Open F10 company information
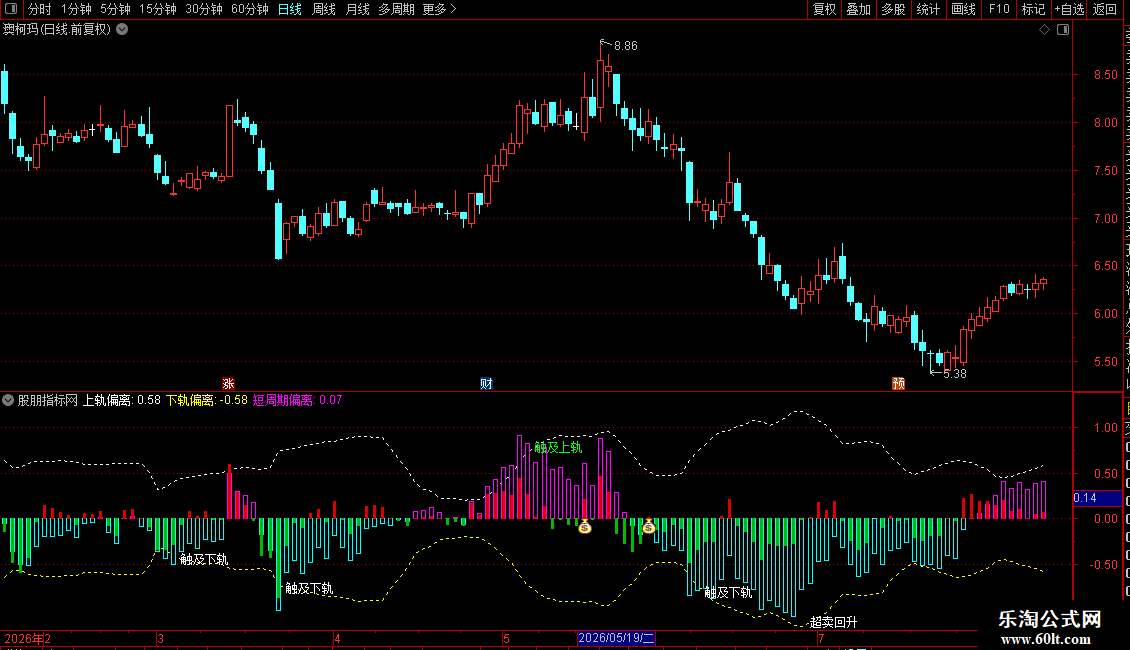The height and width of the screenshot is (650, 1130). 999,9
